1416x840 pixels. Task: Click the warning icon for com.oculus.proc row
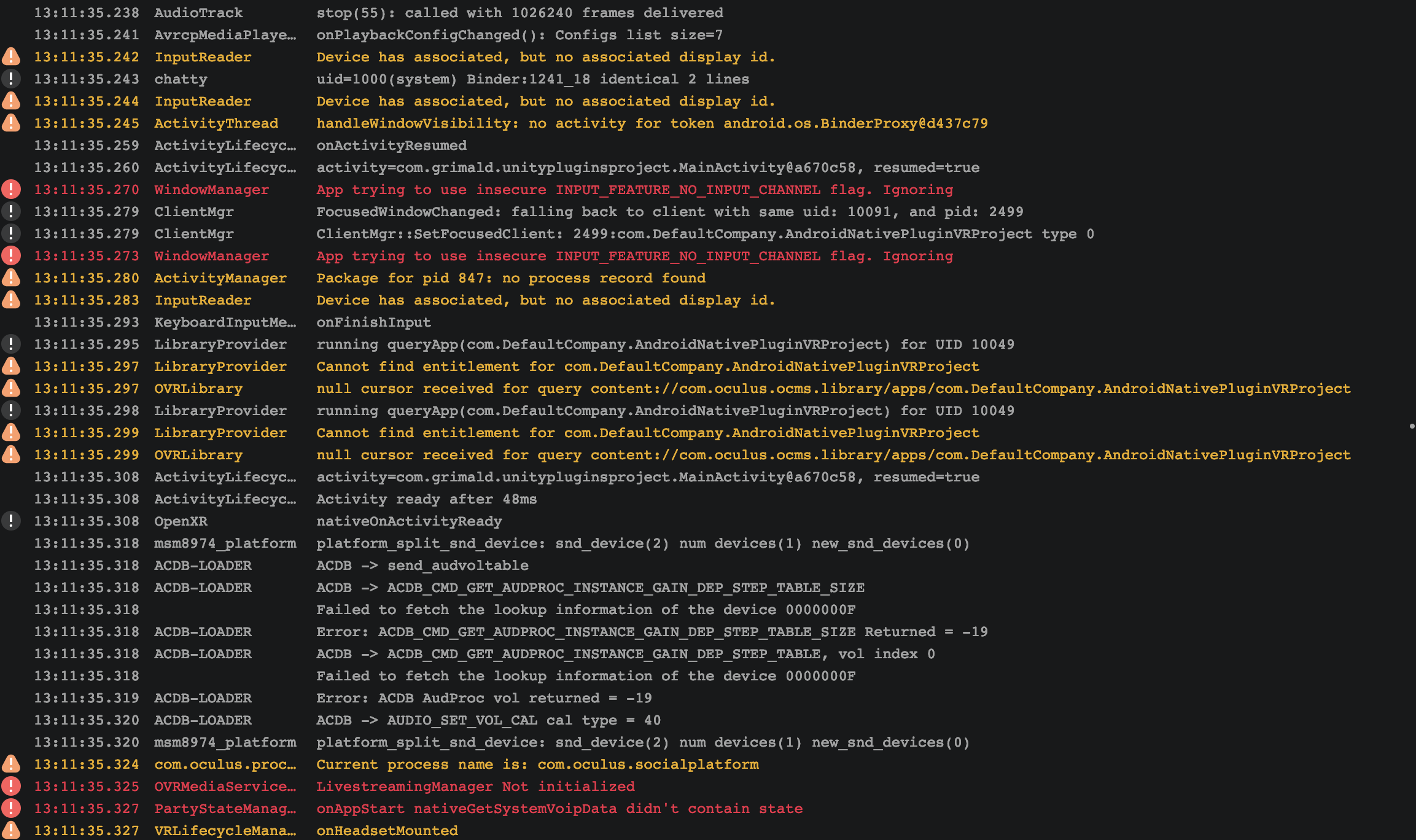point(10,764)
